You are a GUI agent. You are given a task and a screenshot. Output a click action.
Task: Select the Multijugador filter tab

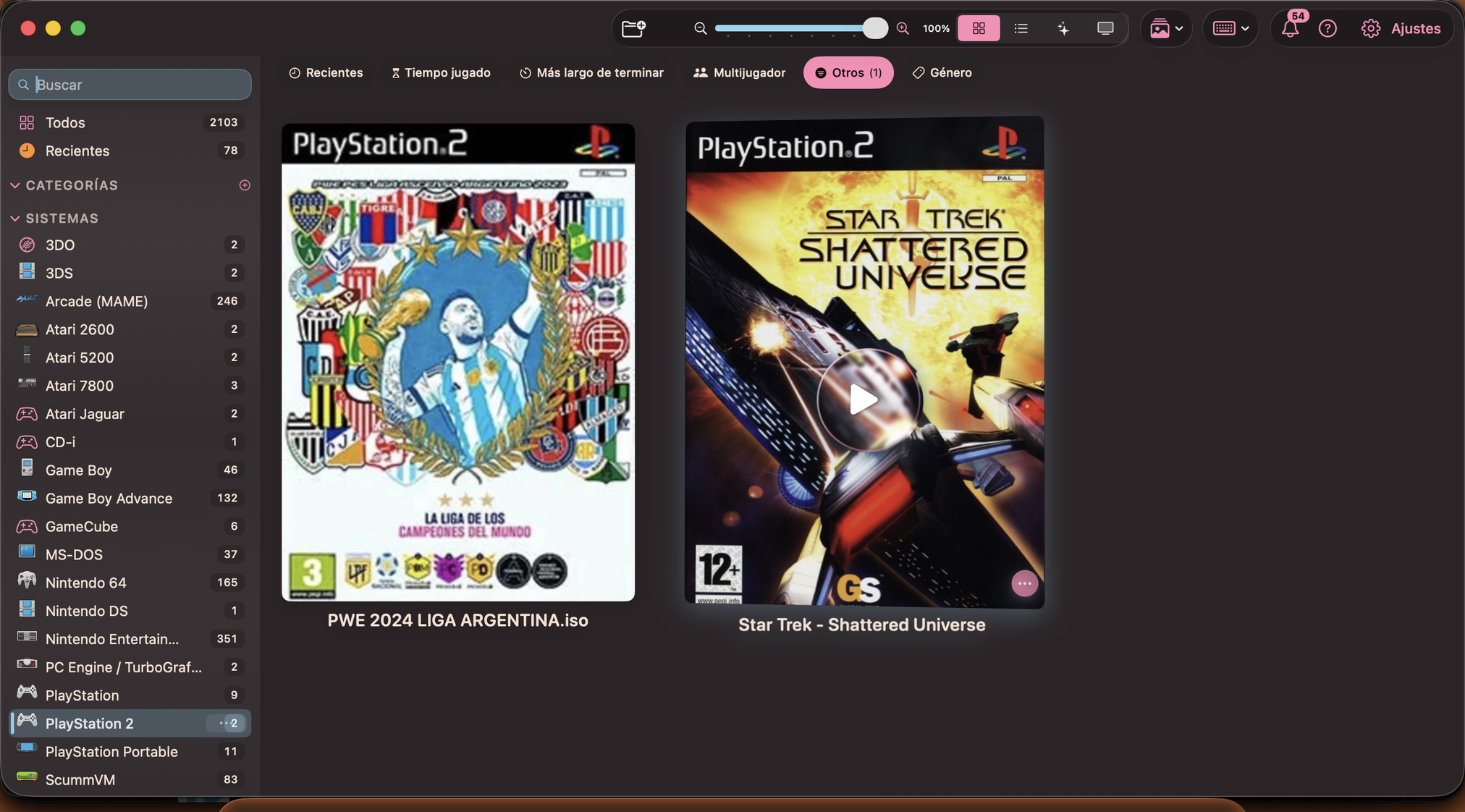pos(739,72)
